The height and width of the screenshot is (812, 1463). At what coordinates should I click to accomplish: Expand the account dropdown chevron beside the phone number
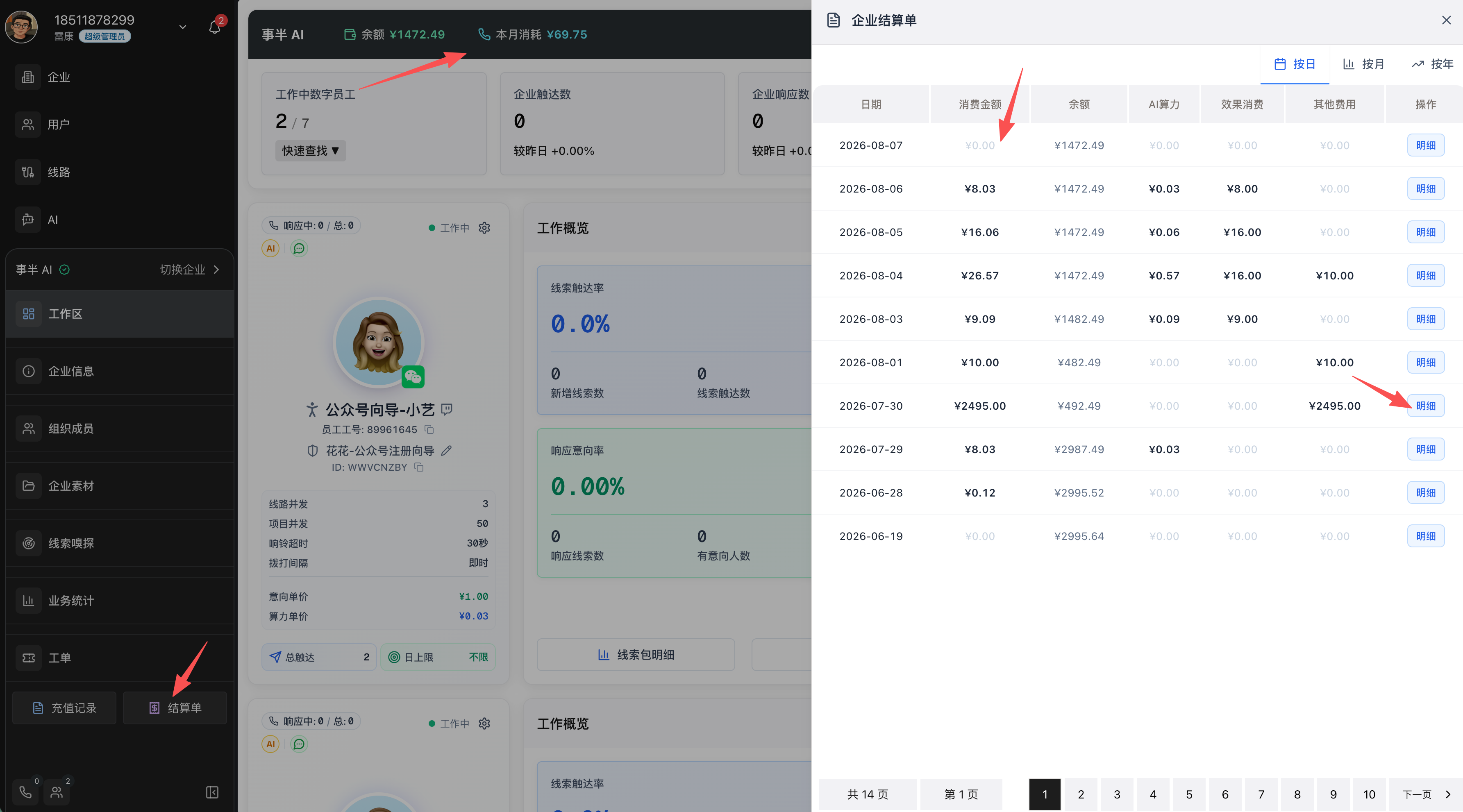(182, 27)
